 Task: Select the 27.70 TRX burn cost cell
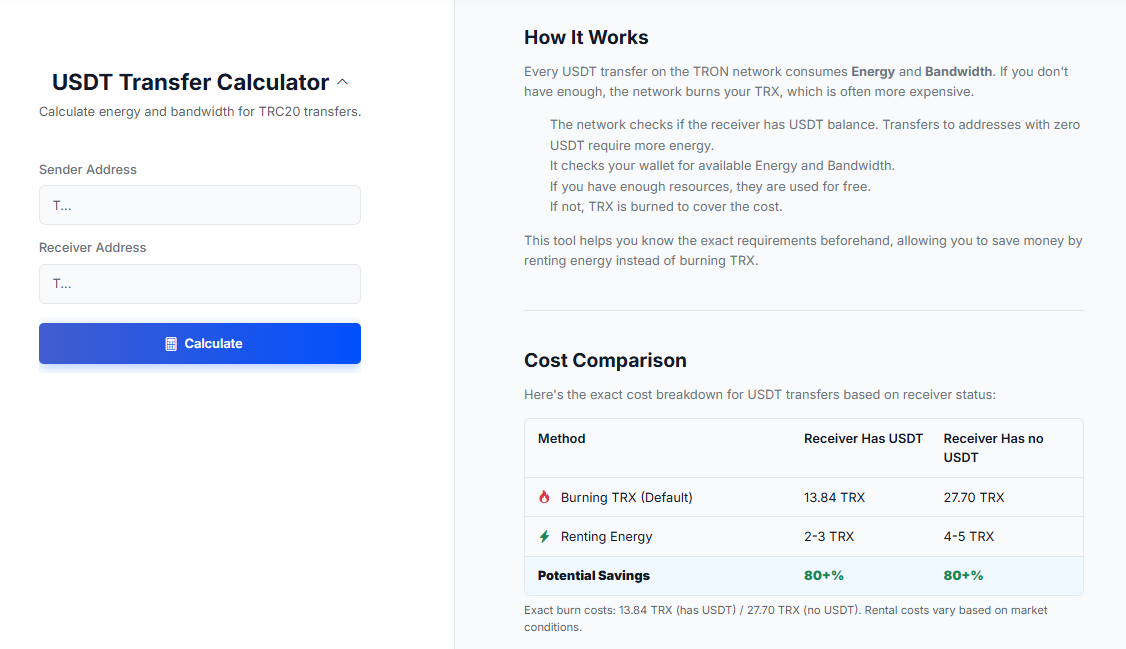point(974,497)
